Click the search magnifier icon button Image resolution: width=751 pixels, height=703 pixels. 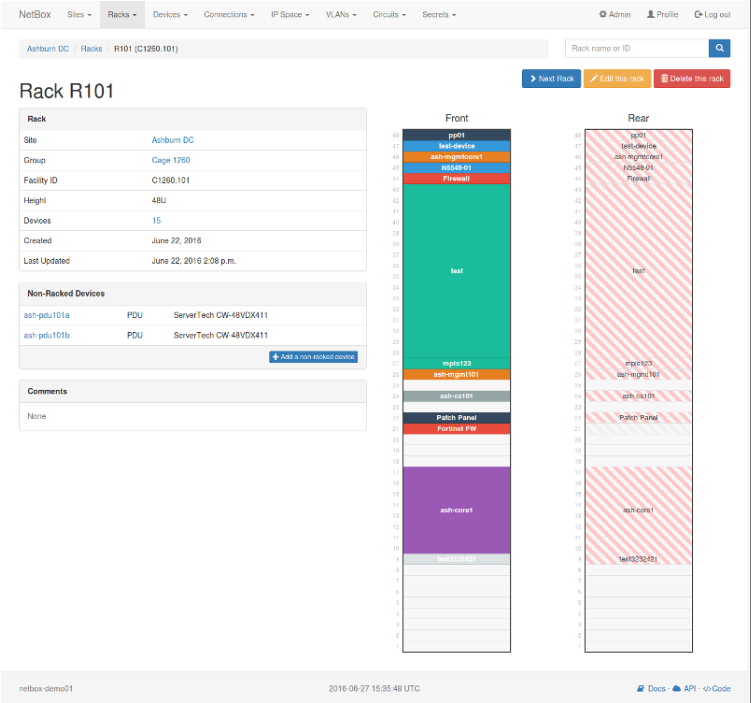click(719, 48)
